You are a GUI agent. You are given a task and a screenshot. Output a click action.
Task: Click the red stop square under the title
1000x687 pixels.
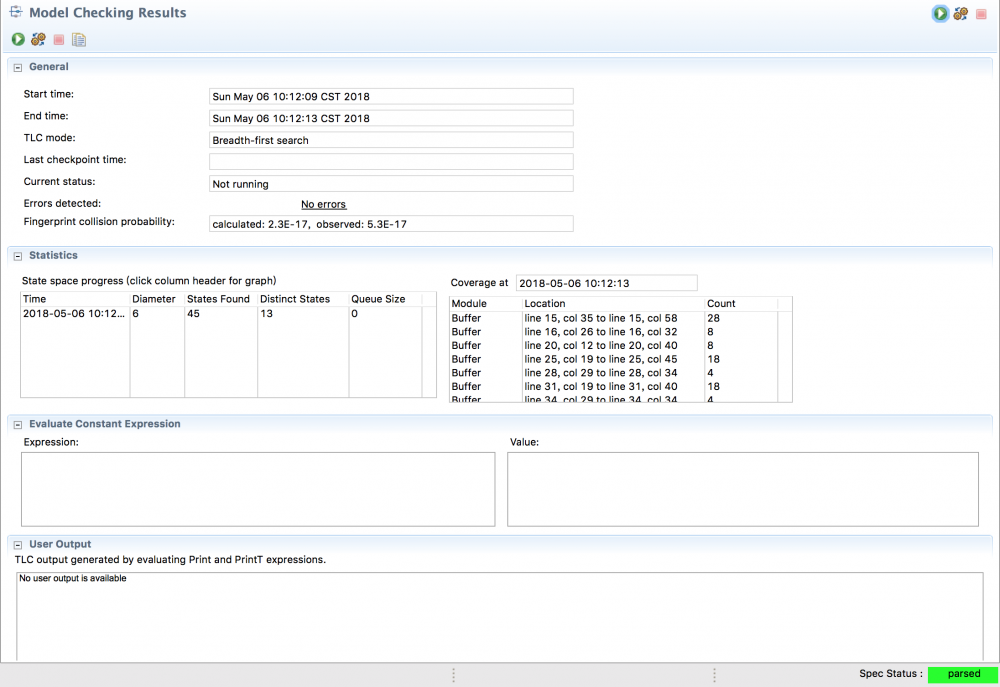pos(59,40)
